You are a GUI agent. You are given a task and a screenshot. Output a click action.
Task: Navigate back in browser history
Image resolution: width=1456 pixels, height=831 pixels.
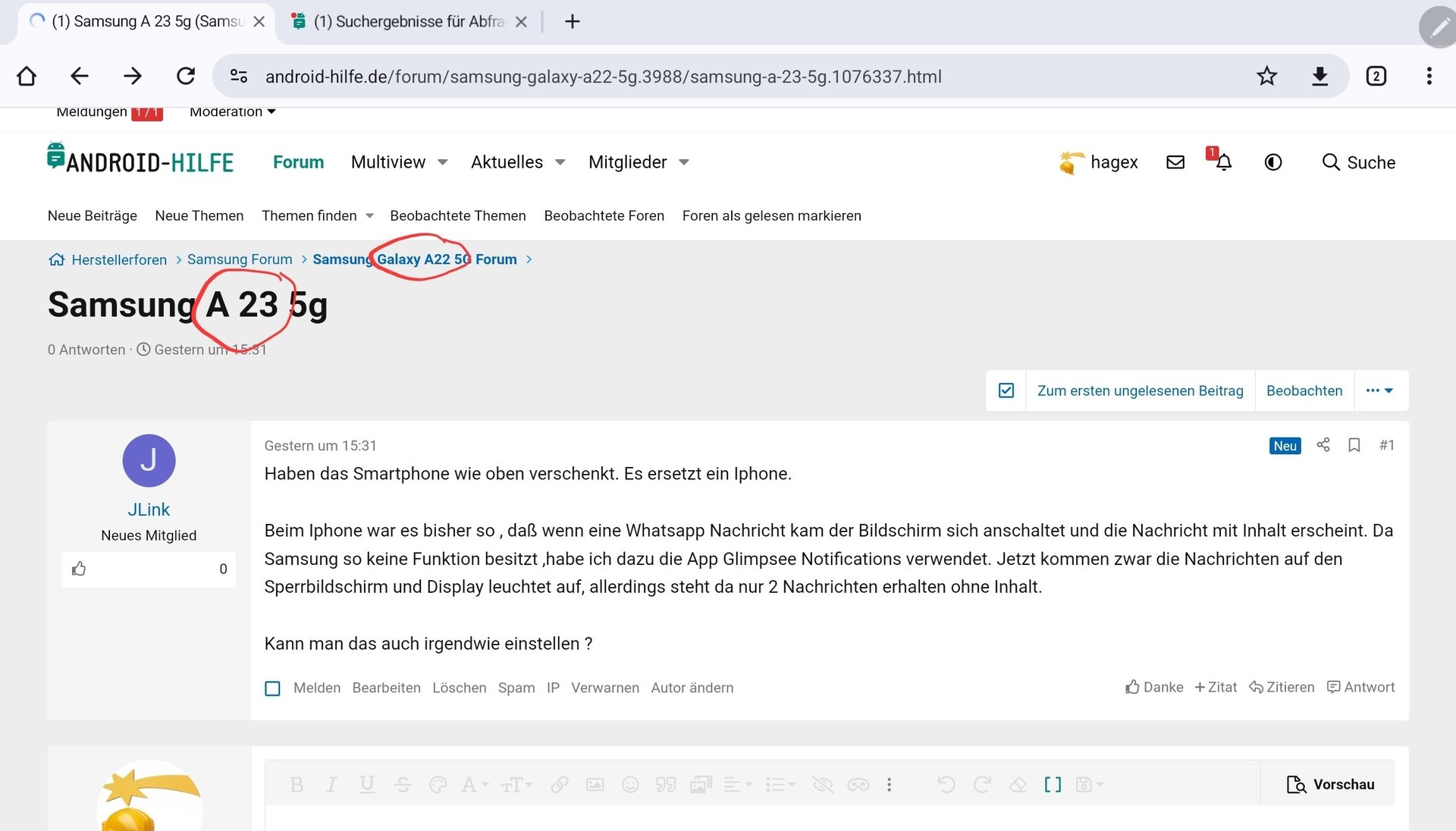[x=80, y=76]
